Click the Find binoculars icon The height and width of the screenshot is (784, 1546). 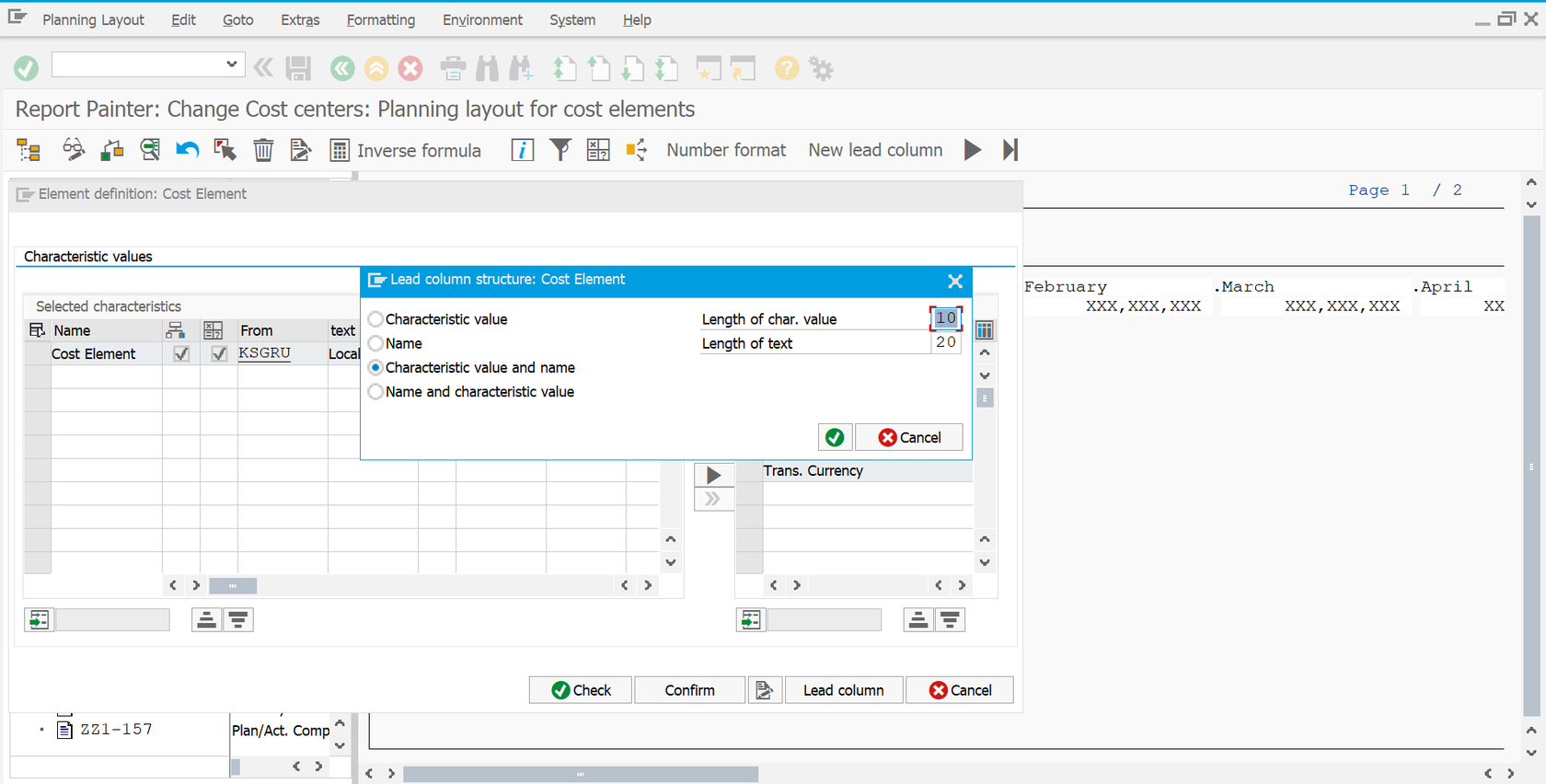click(487, 68)
